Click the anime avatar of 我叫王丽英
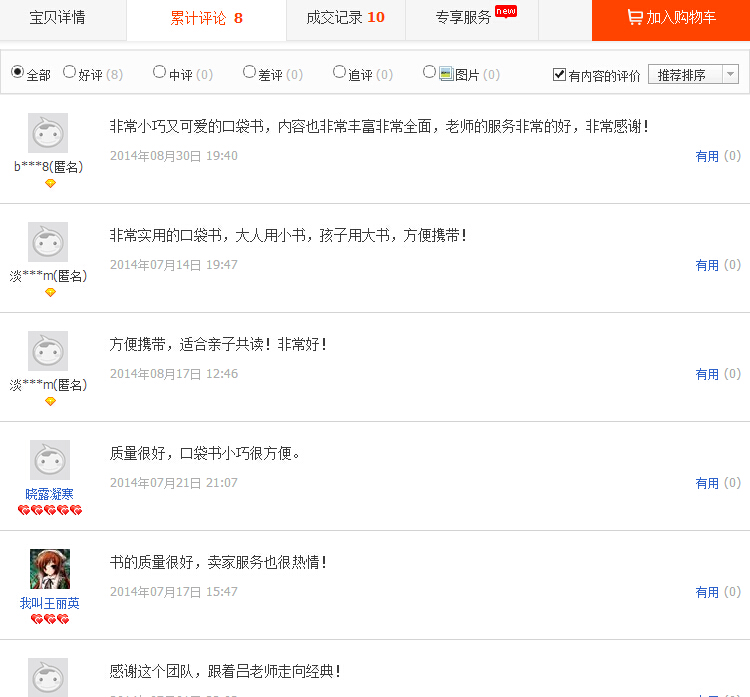Image resolution: width=750 pixels, height=697 pixels. point(50,569)
